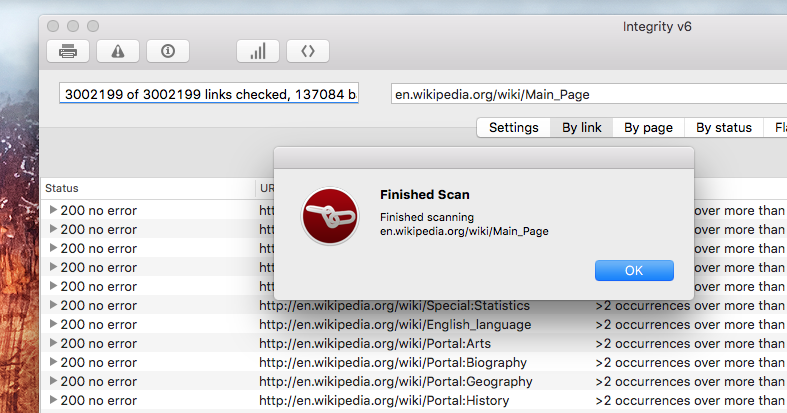Select URL http://en.wikipedia.org/wiki/Portal:Arts
787x413 pixels.
tap(375, 344)
